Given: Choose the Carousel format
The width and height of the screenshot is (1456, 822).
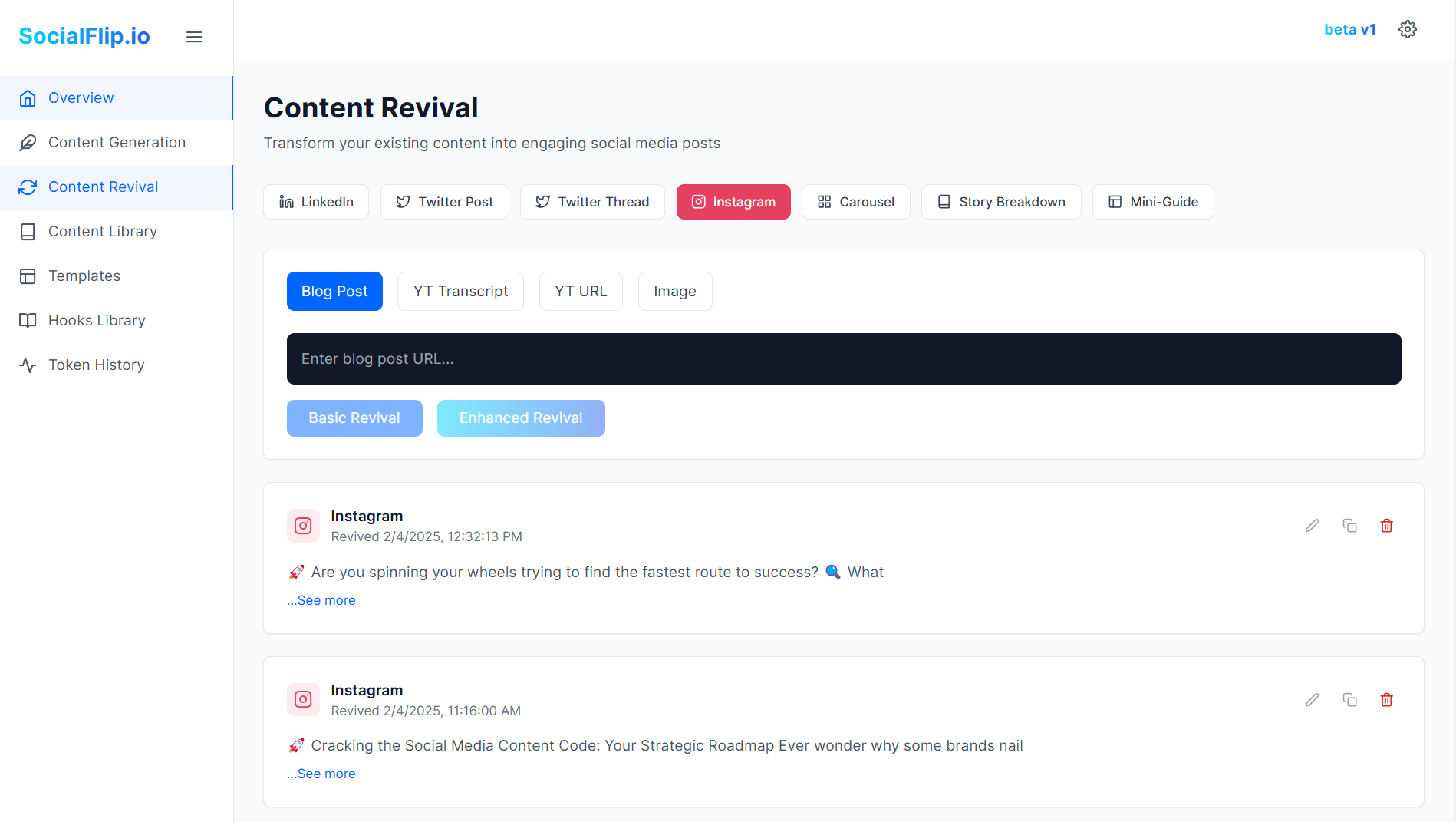Looking at the screenshot, I should [x=856, y=202].
